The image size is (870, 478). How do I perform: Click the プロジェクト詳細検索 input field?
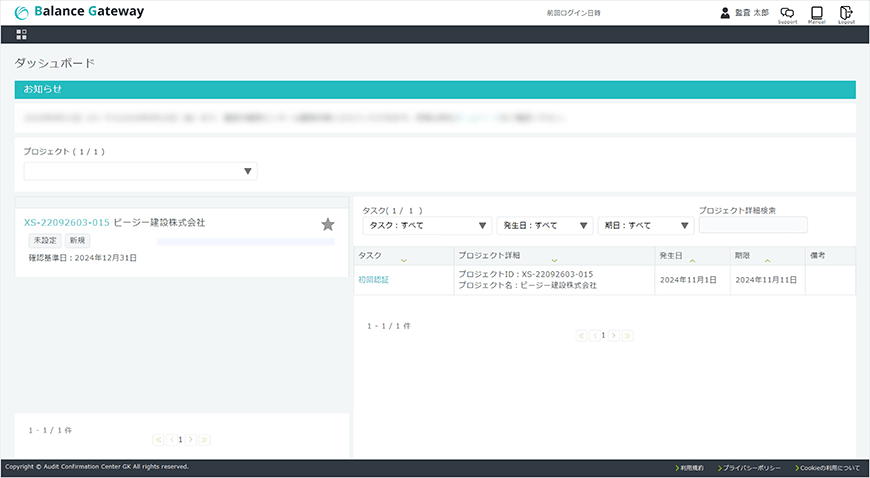point(752,225)
